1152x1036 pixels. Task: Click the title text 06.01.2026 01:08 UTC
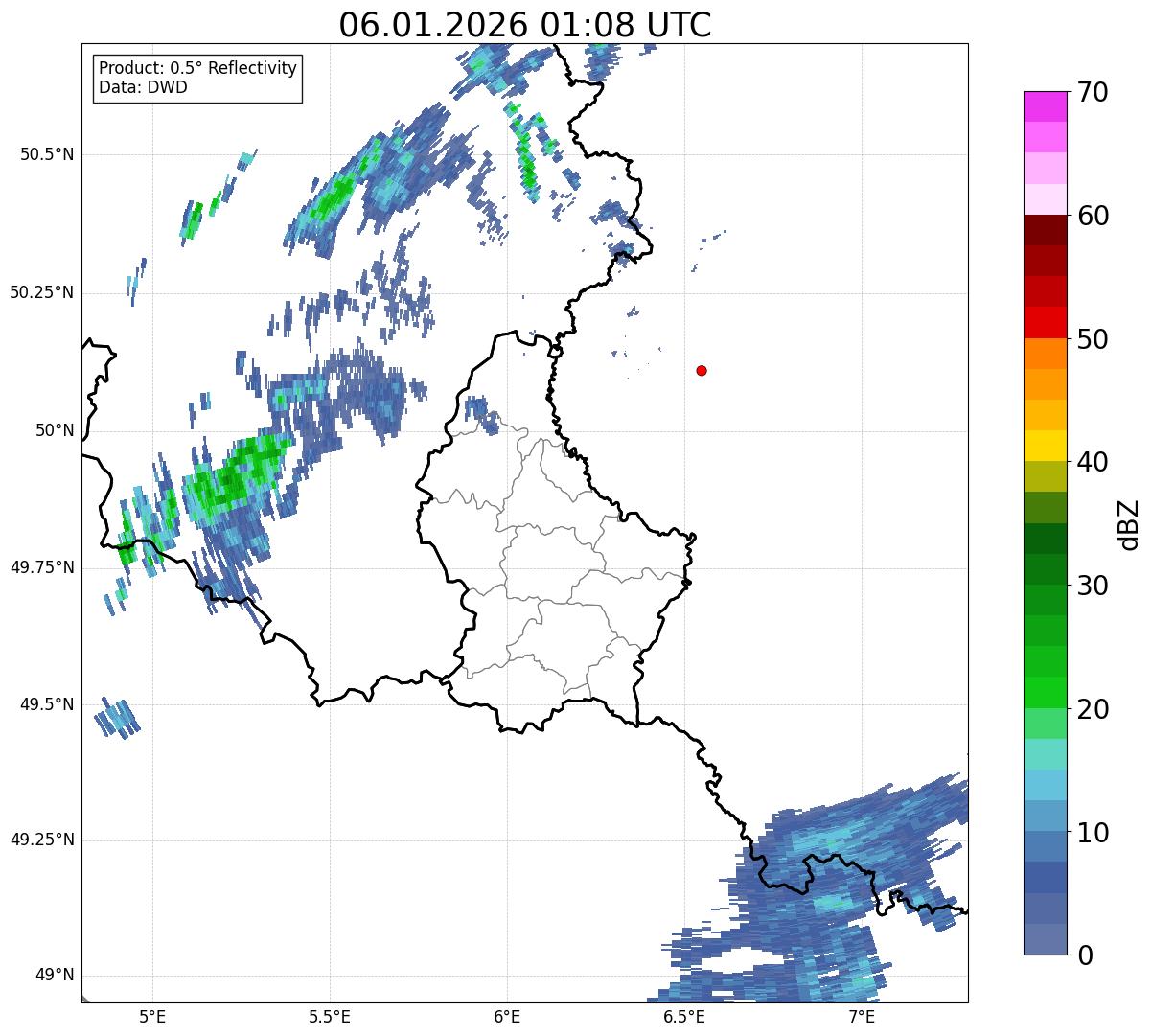tap(525, 25)
